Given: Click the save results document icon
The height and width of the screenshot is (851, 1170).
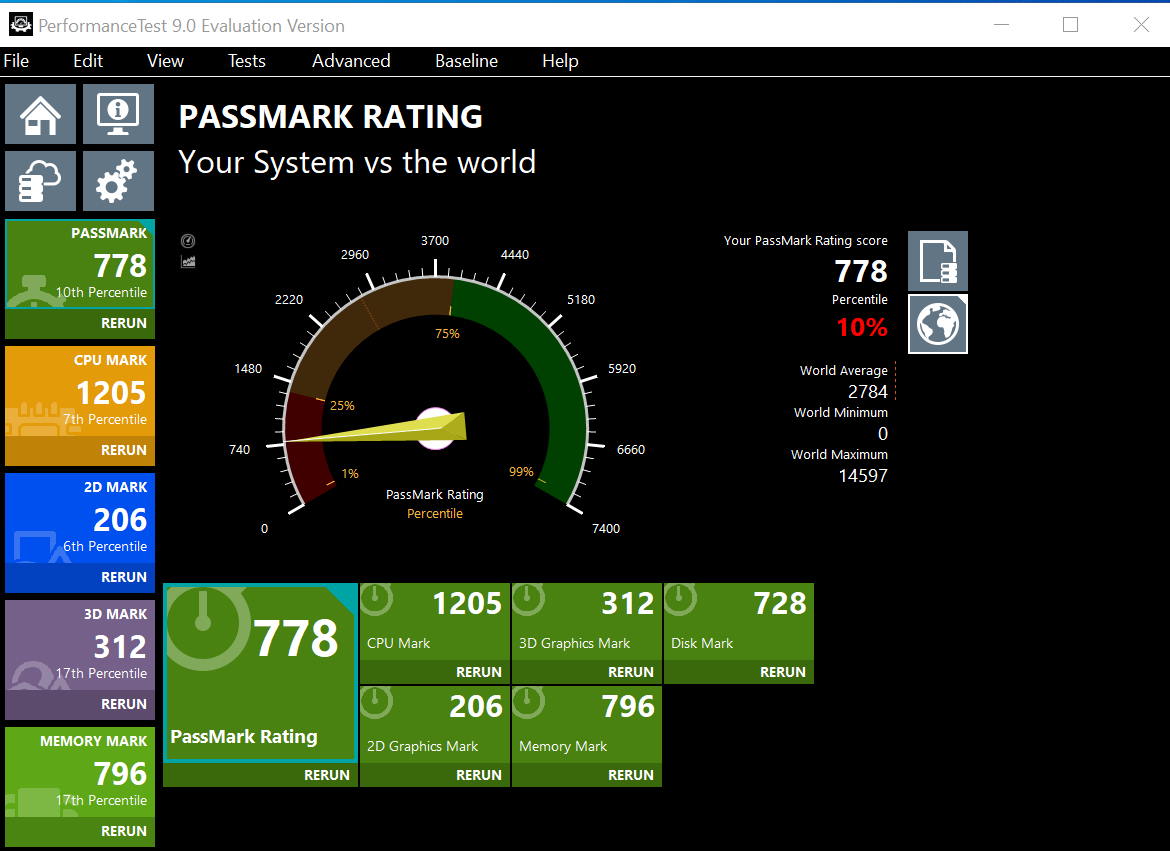Looking at the screenshot, I should tap(938, 261).
